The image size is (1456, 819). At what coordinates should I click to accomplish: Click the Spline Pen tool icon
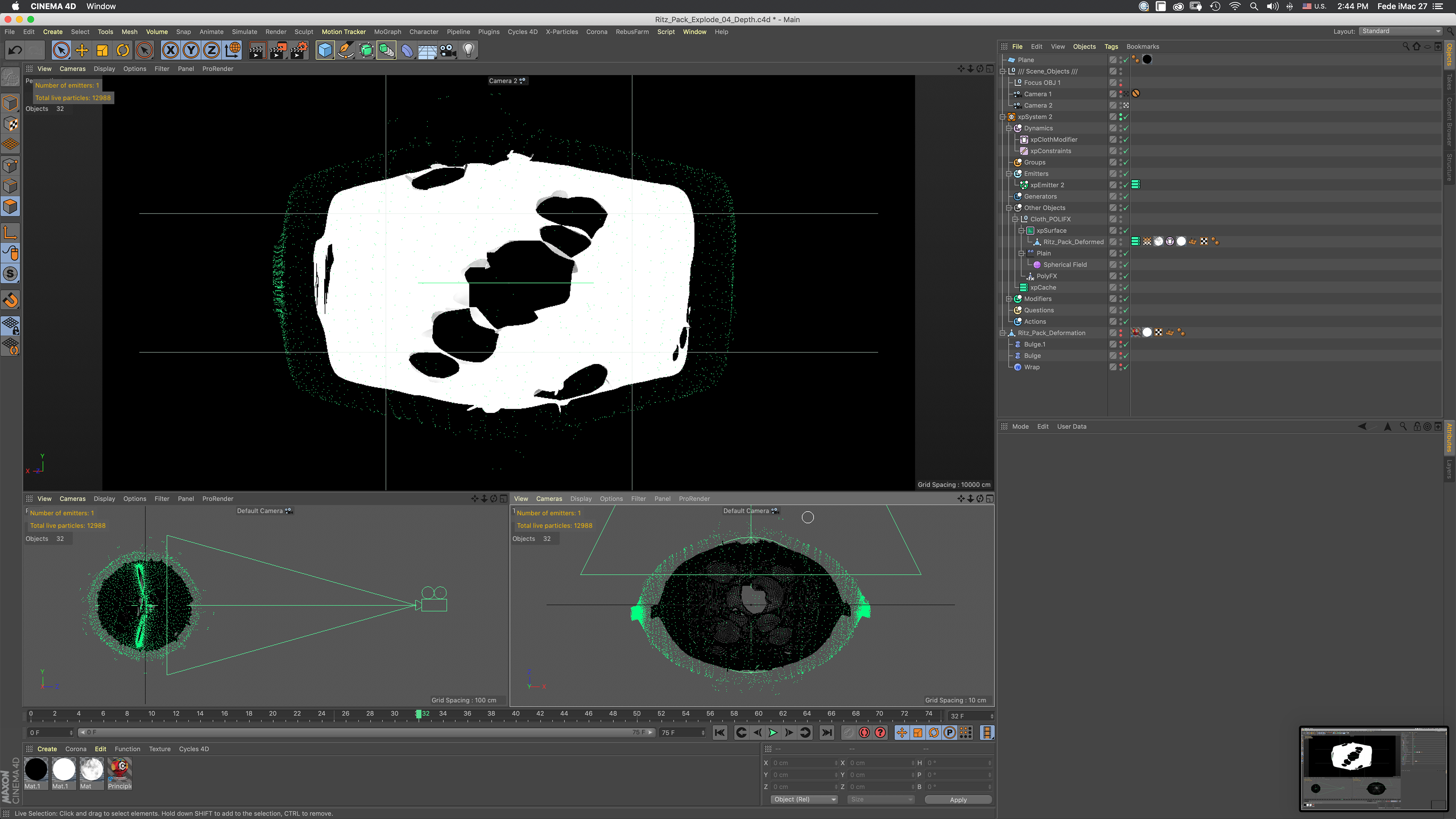[x=345, y=50]
